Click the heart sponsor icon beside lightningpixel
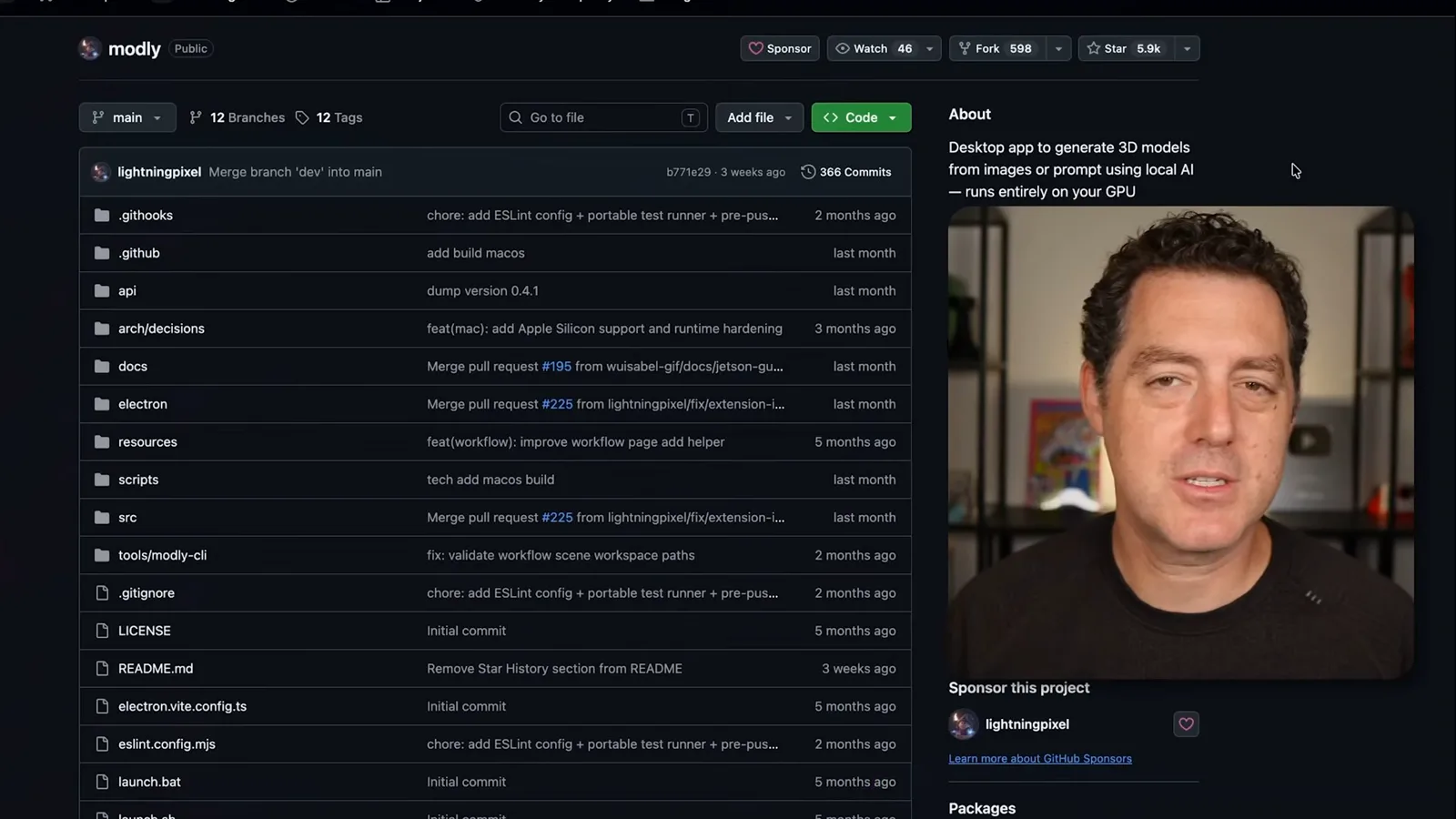The width and height of the screenshot is (1456, 819). click(1186, 724)
